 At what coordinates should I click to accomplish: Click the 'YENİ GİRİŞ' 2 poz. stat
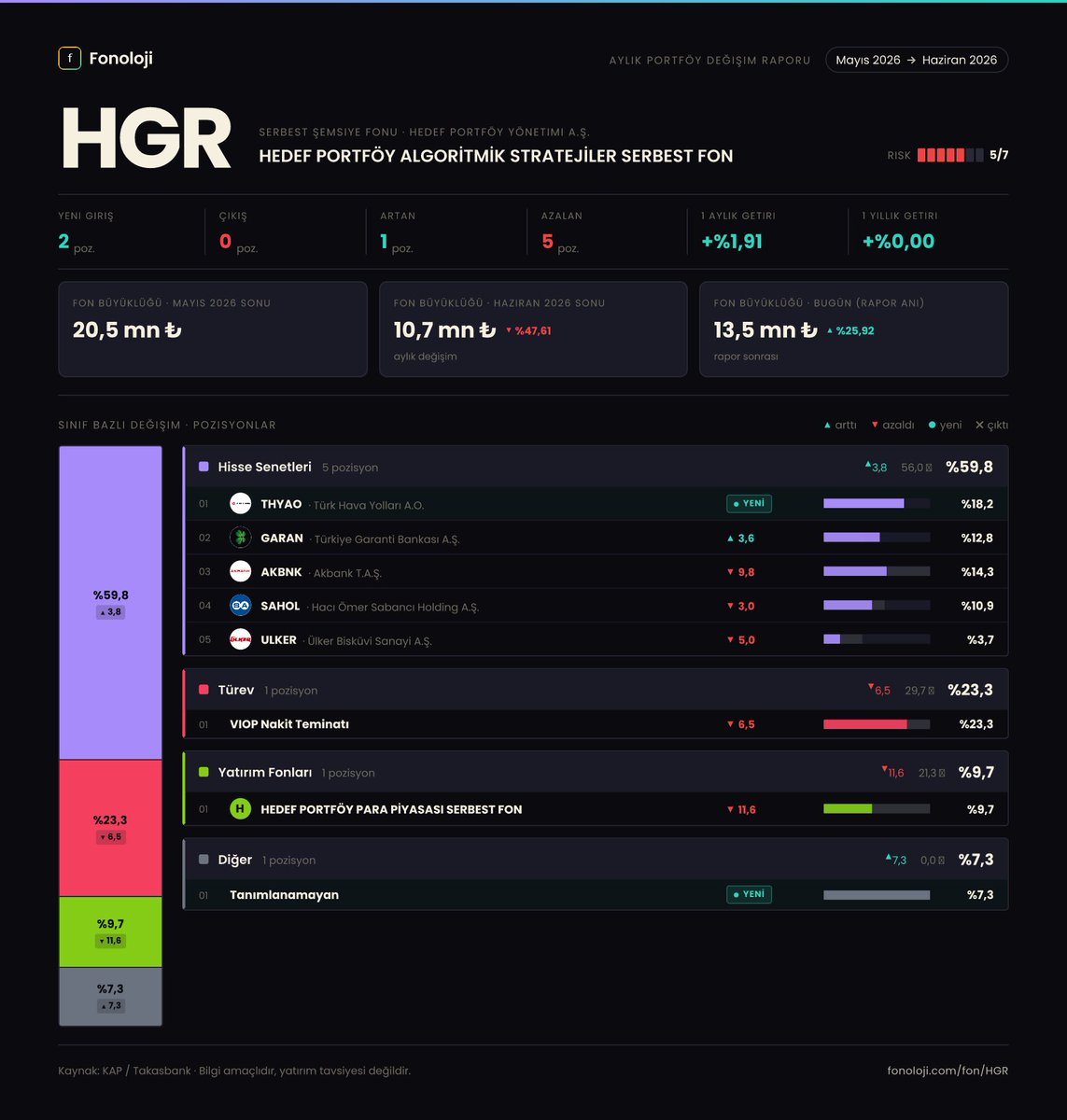86,231
